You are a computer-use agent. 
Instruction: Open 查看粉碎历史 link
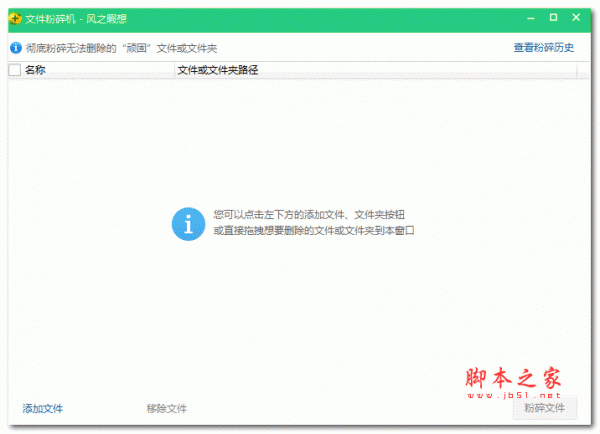point(543,47)
